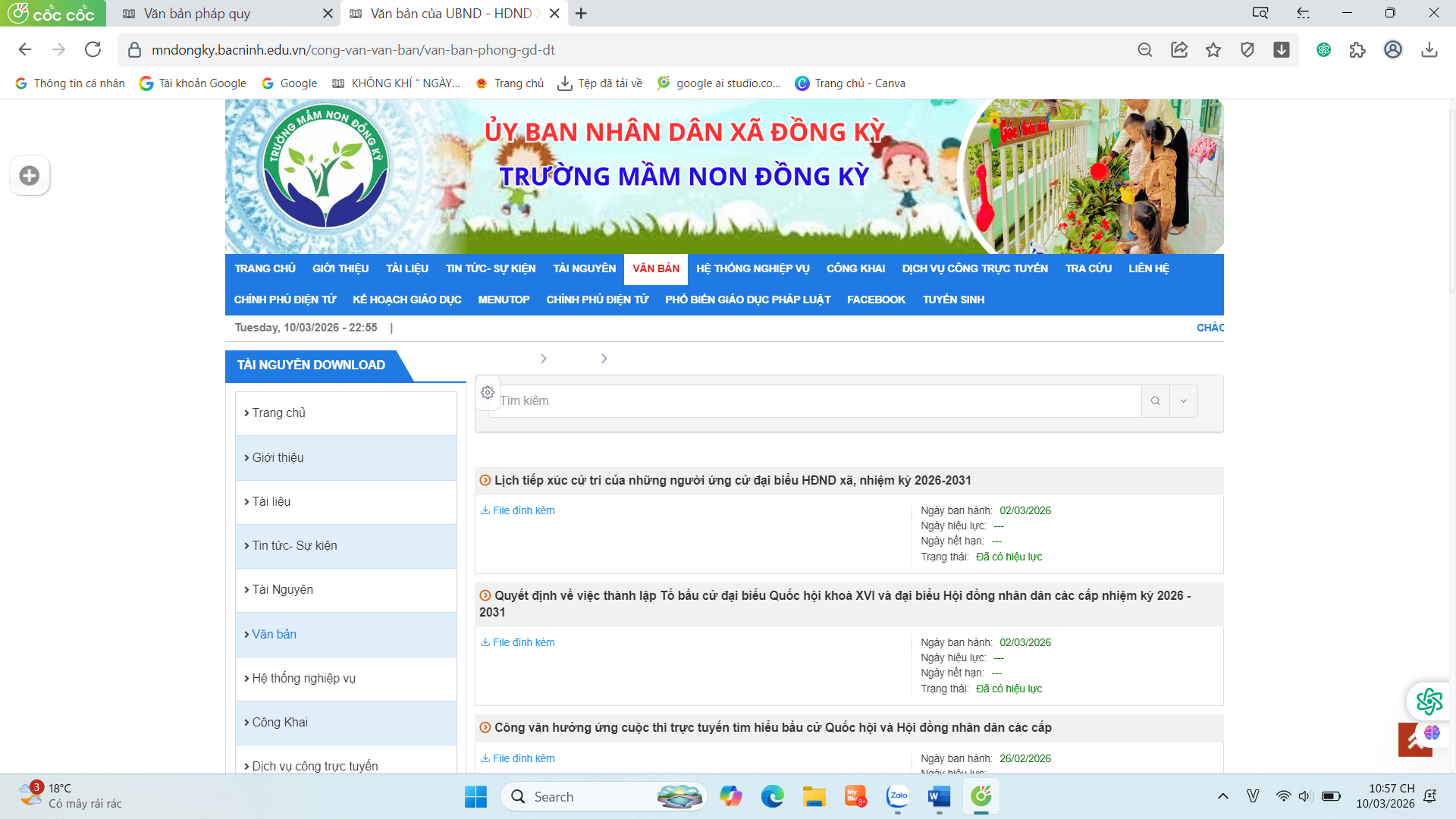Open the VĂN BẢN navigation menu
Viewport: 1456px width, 819px height.
[656, 268]
